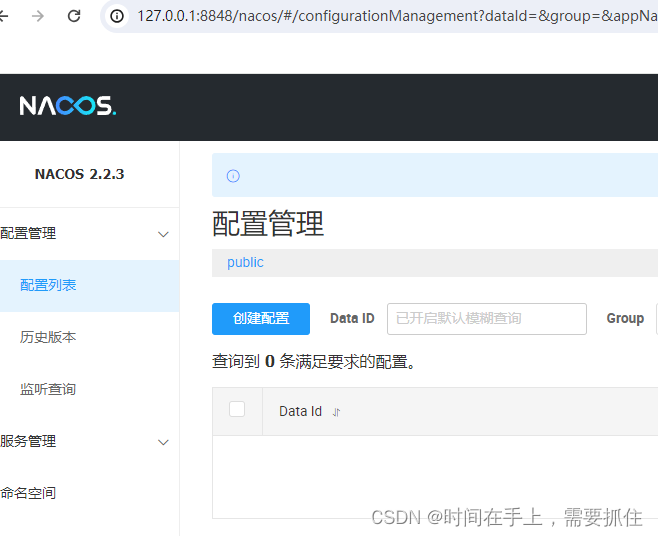Go forward with the browser forward arrow

pos(38,16)
